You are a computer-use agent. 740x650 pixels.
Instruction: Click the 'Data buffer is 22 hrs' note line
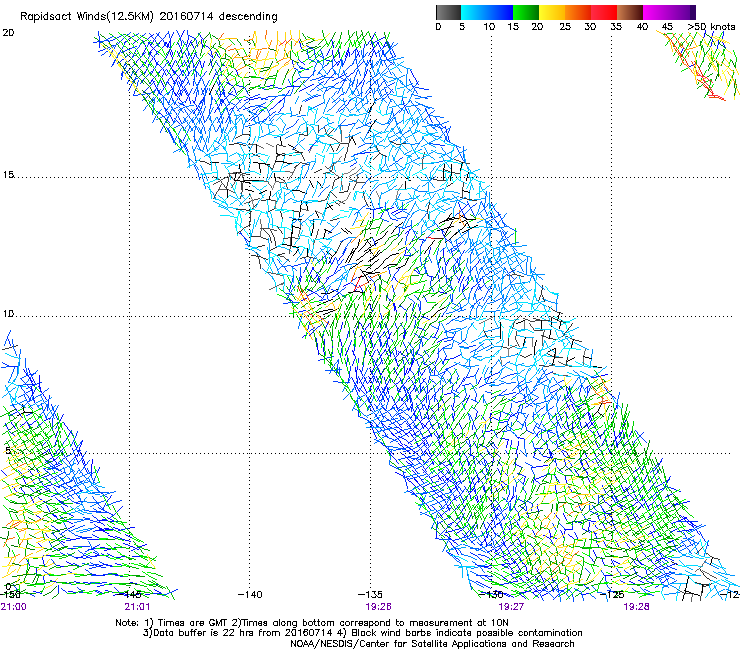[x=204, y=633]
